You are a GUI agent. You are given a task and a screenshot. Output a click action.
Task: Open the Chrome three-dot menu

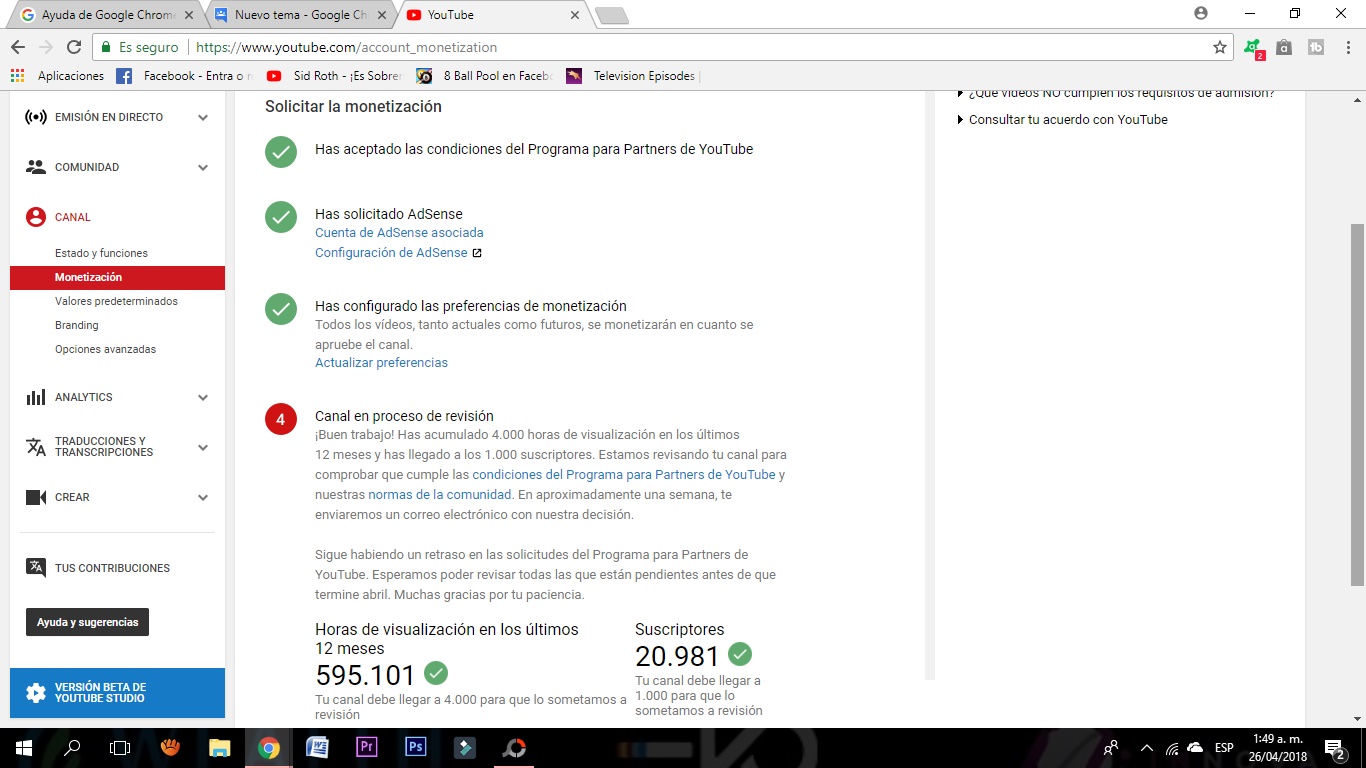tap(1347, 47)
